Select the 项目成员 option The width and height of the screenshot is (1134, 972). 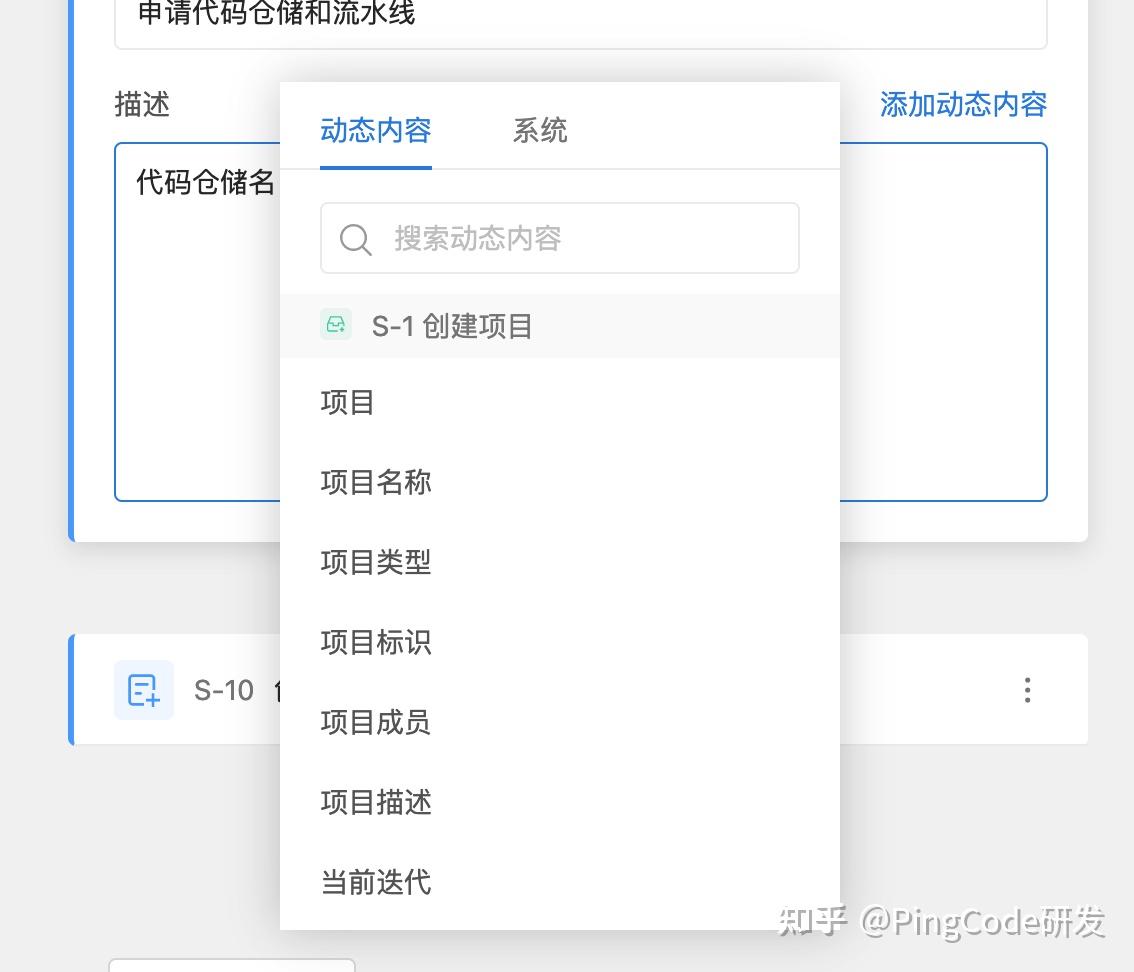click(376, 722)
